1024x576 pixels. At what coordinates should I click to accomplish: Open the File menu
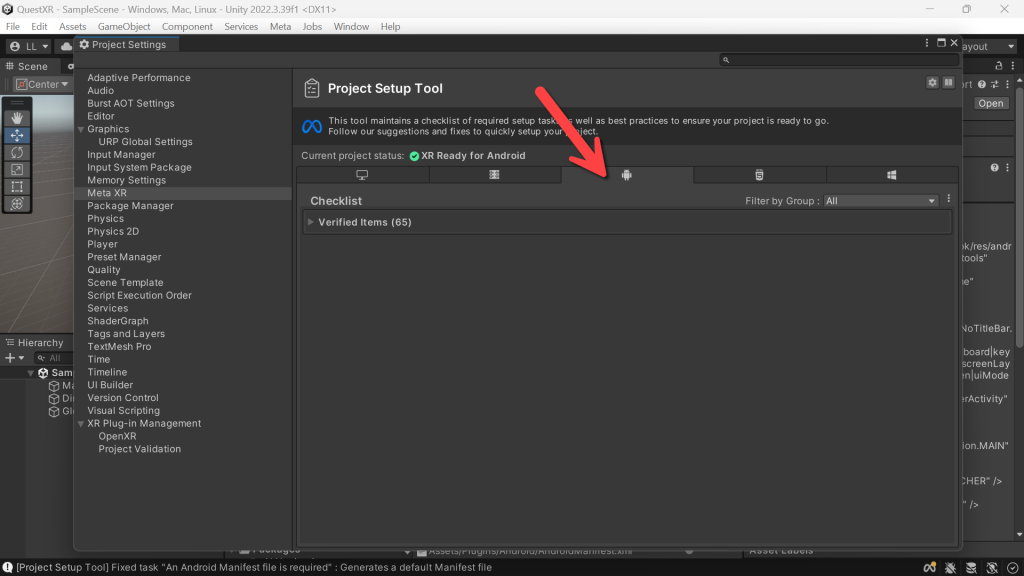click(12, 27)
